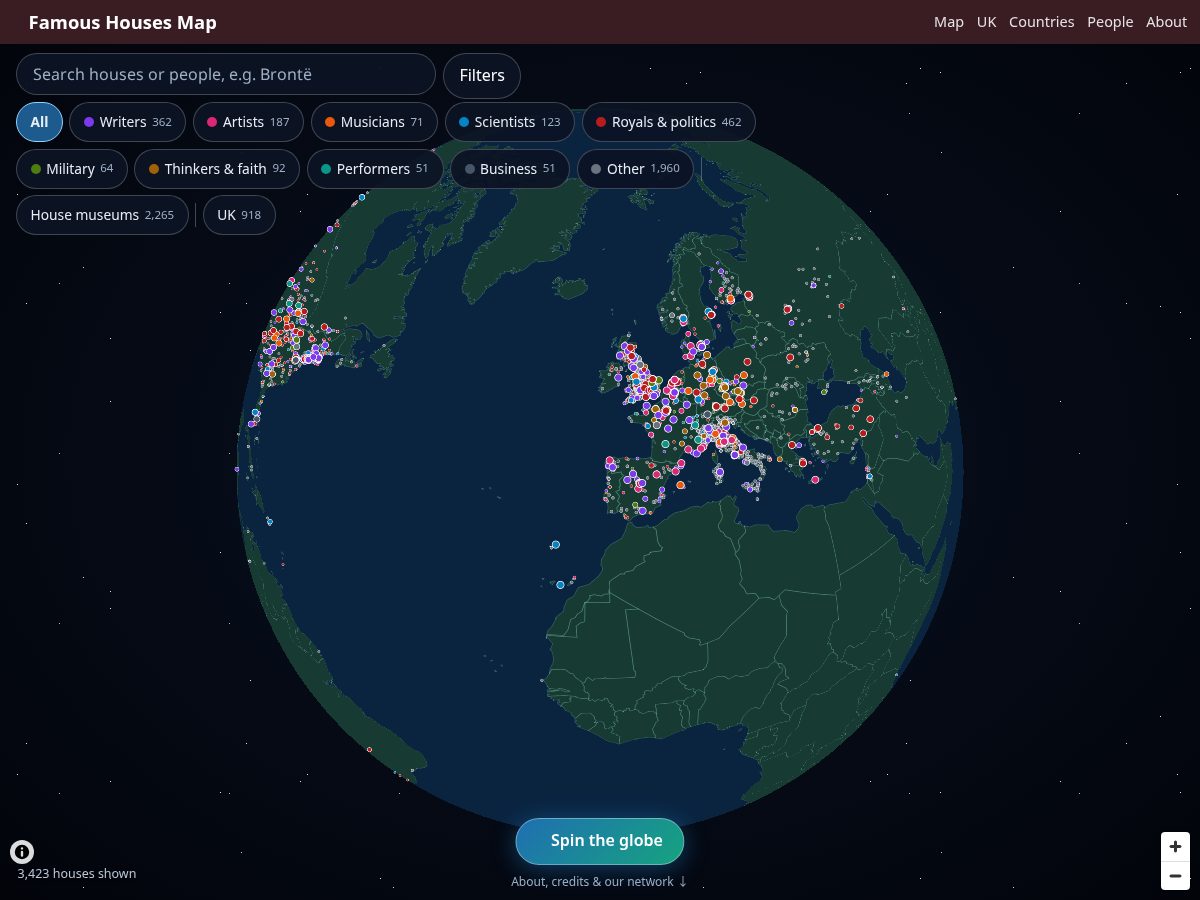The height and width of the screenshot is (900, 1200).
Task: Open the People nav item
Action: 1110,22
